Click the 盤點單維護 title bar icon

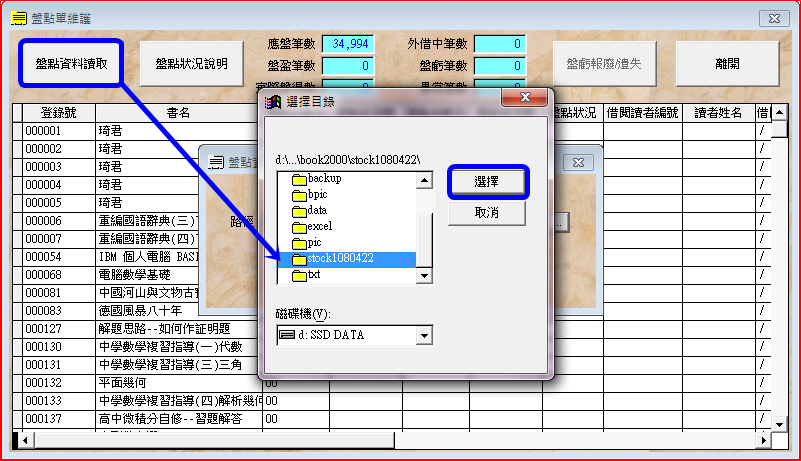tap(19, 18)
